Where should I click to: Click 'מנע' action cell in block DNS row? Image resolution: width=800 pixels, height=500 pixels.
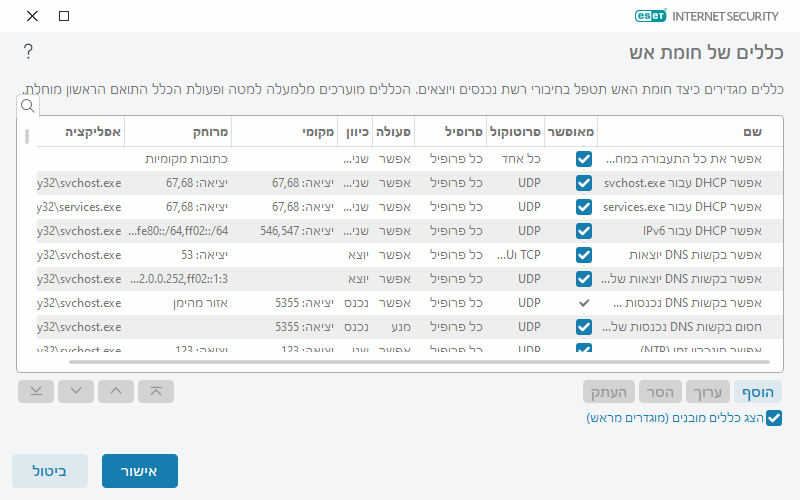[x=401, y=327]
